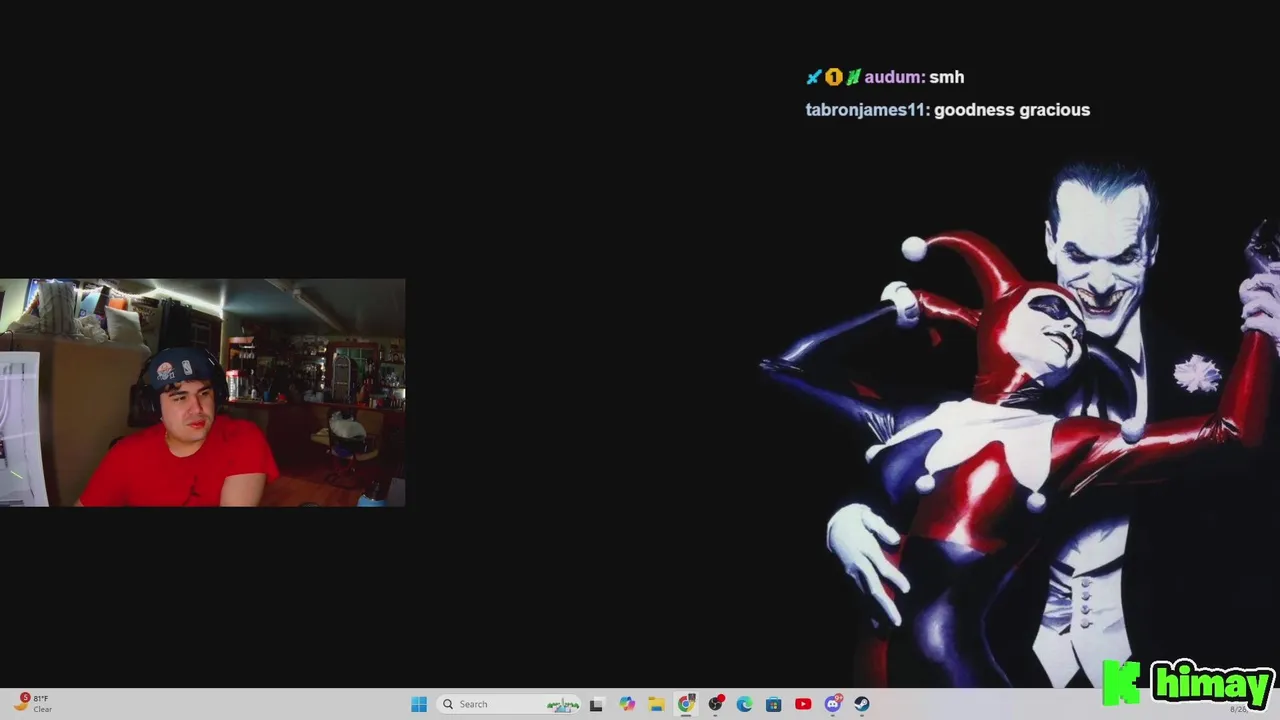Launch Copilot from the taskbar
This screenshot has width=1280, height=720.
tap(627, 704)
